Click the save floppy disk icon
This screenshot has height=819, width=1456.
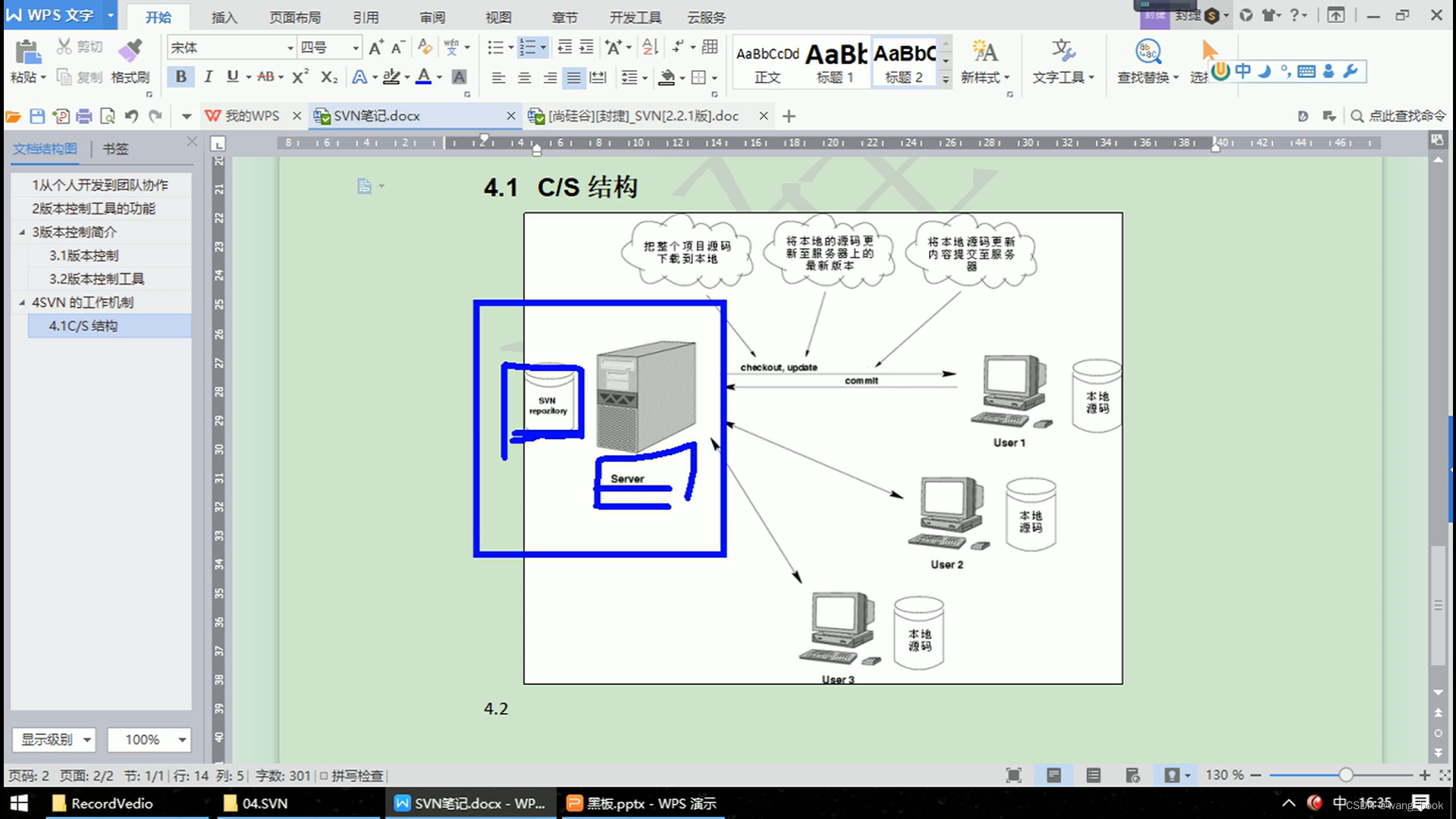36,116
